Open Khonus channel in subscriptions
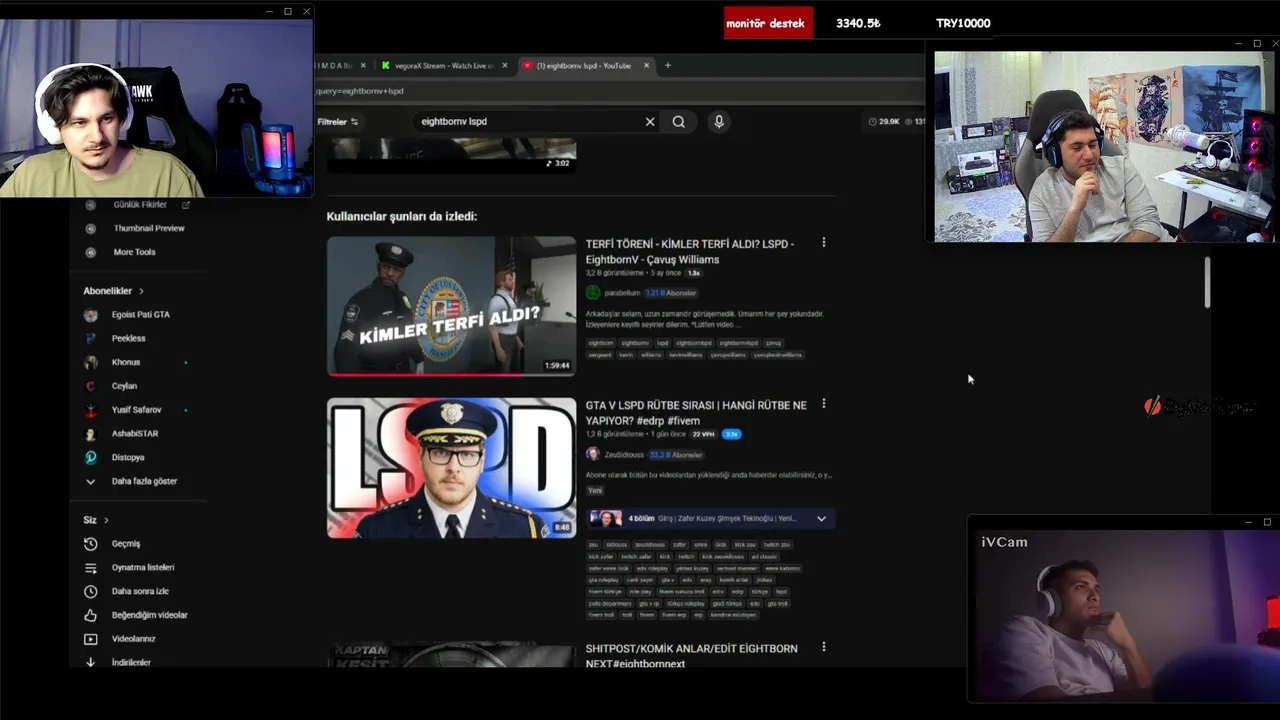The height and width of the screenshot is (720, 1280). [x=126, y=362]
